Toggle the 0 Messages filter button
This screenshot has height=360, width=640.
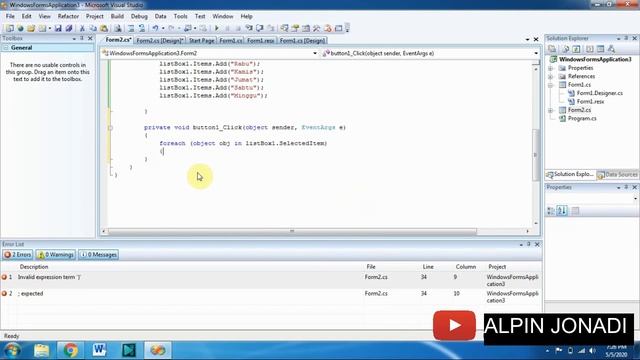click(x=98, y=255)
